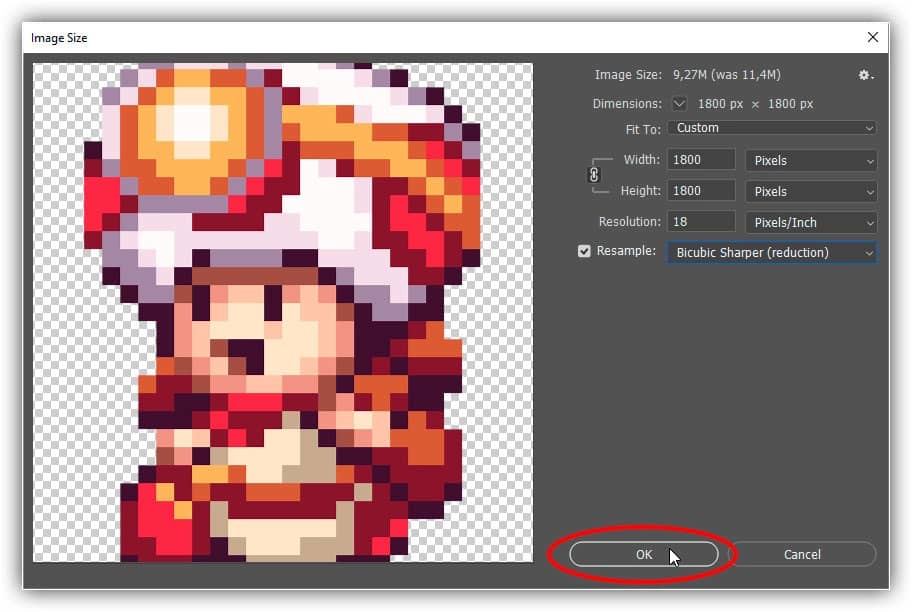
Task: Open the Width units Pixels dropdown
Action: (x=811, y=161)
